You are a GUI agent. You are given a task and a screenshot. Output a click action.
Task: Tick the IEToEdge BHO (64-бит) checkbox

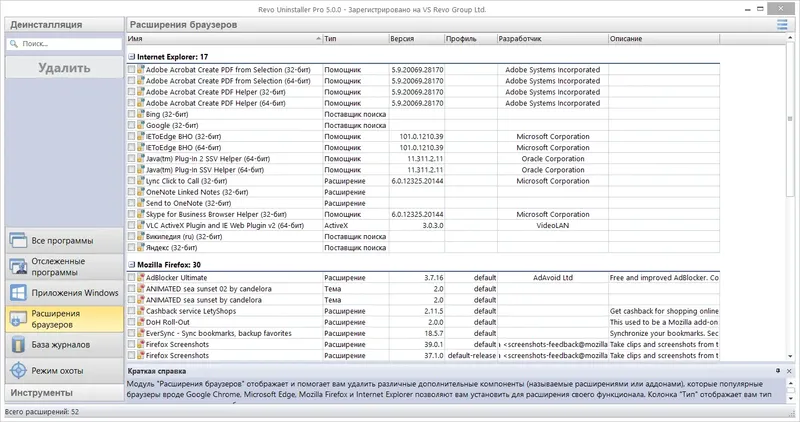click(132, 147)
